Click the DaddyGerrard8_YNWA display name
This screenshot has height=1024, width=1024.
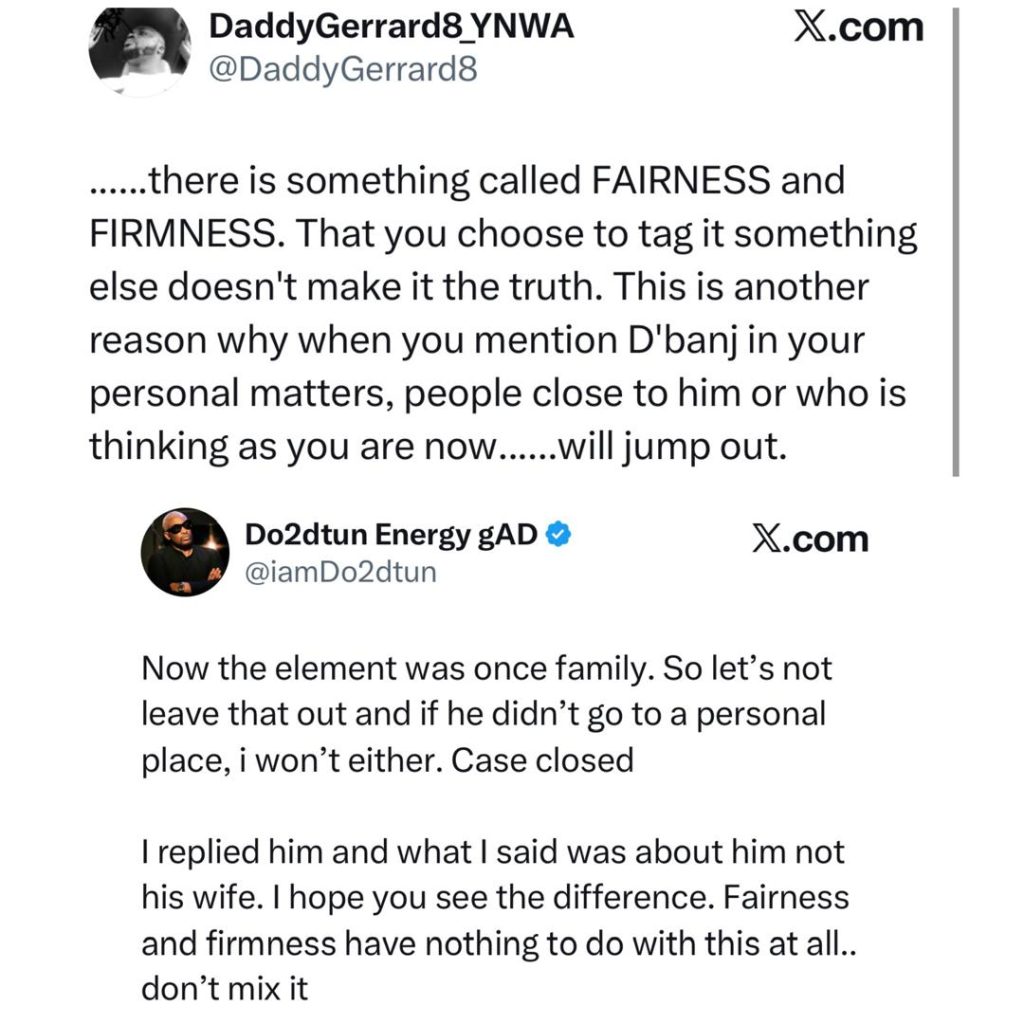click(x=391, y=27)
